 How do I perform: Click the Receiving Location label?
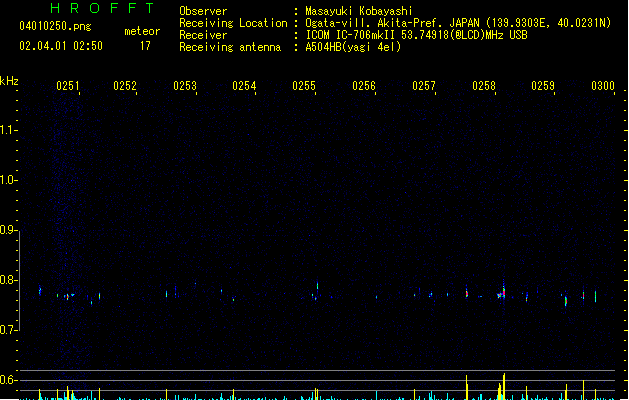tap(233, 23)
